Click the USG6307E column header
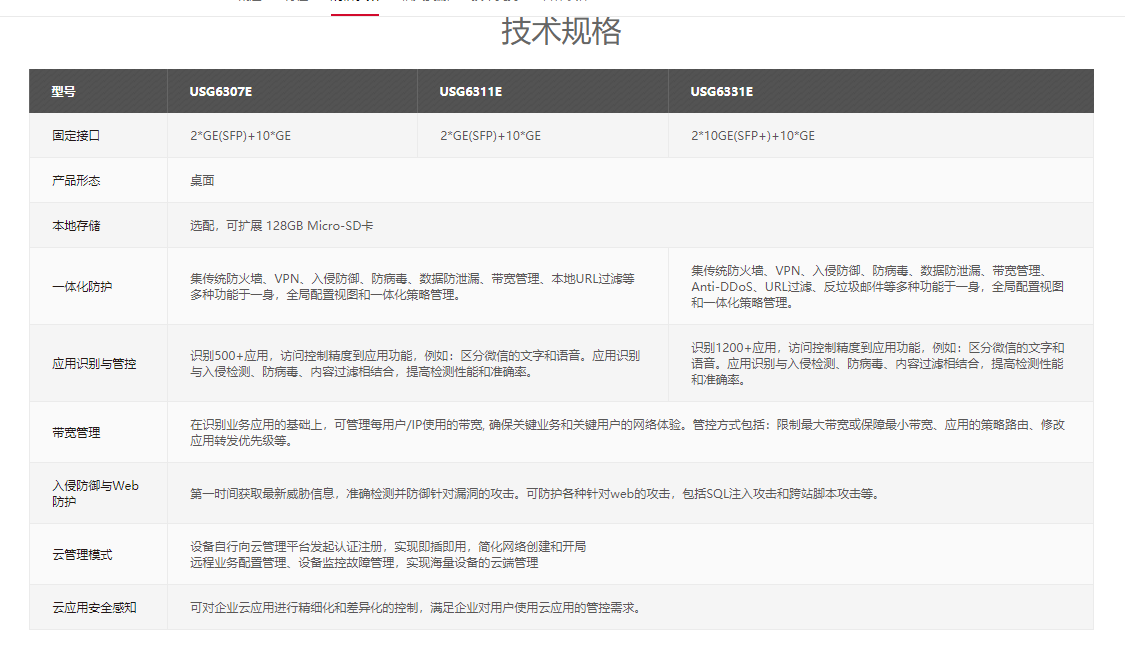This screenshot has width=1125, height=647. coord(221,92)
